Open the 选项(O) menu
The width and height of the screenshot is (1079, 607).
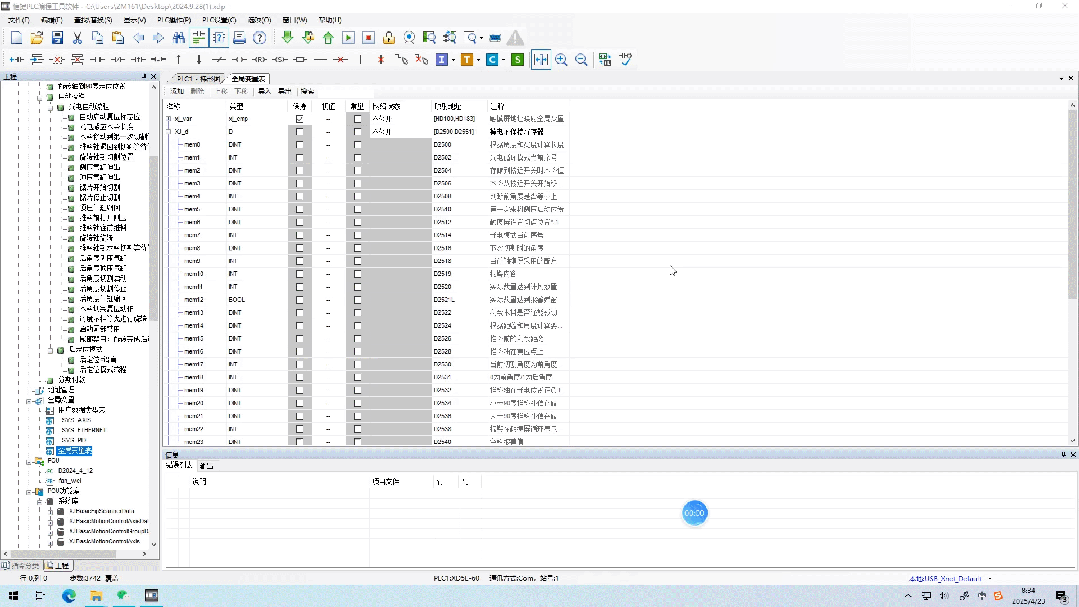coord(259,20)
